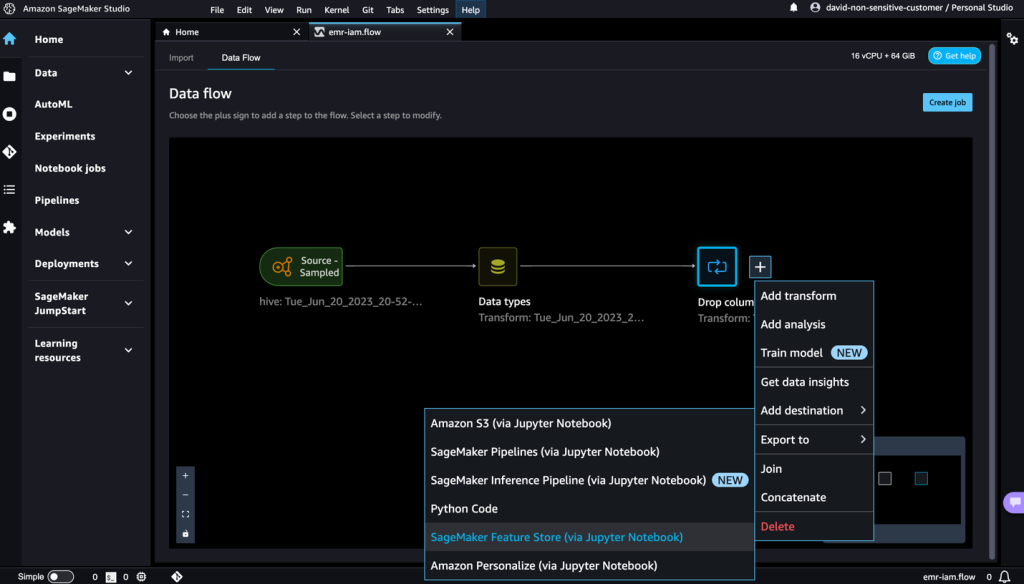
Task: Open Pipelines in the sidebar
Action: tap(57, 200)
